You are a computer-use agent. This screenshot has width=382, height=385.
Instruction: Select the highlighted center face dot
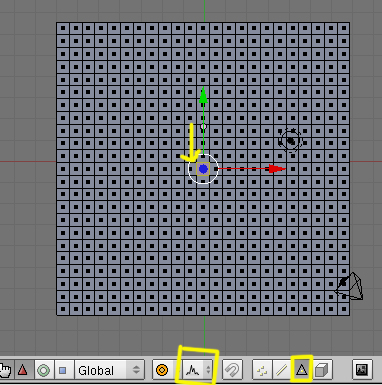[x=203, y=169]
